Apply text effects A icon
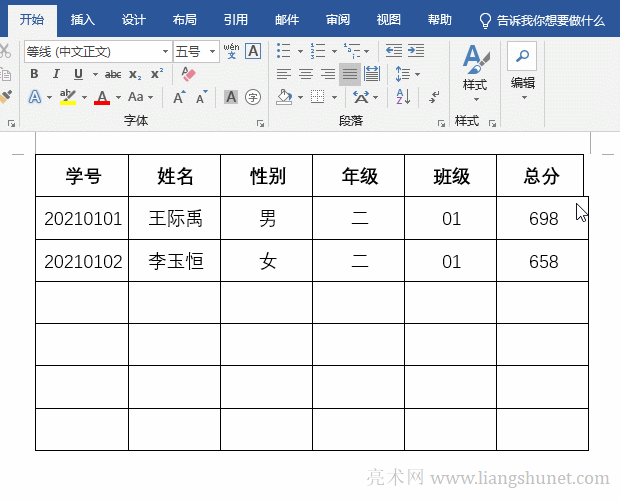The width and height of the screenshot is (620, 500). click(x=35, y=97)
